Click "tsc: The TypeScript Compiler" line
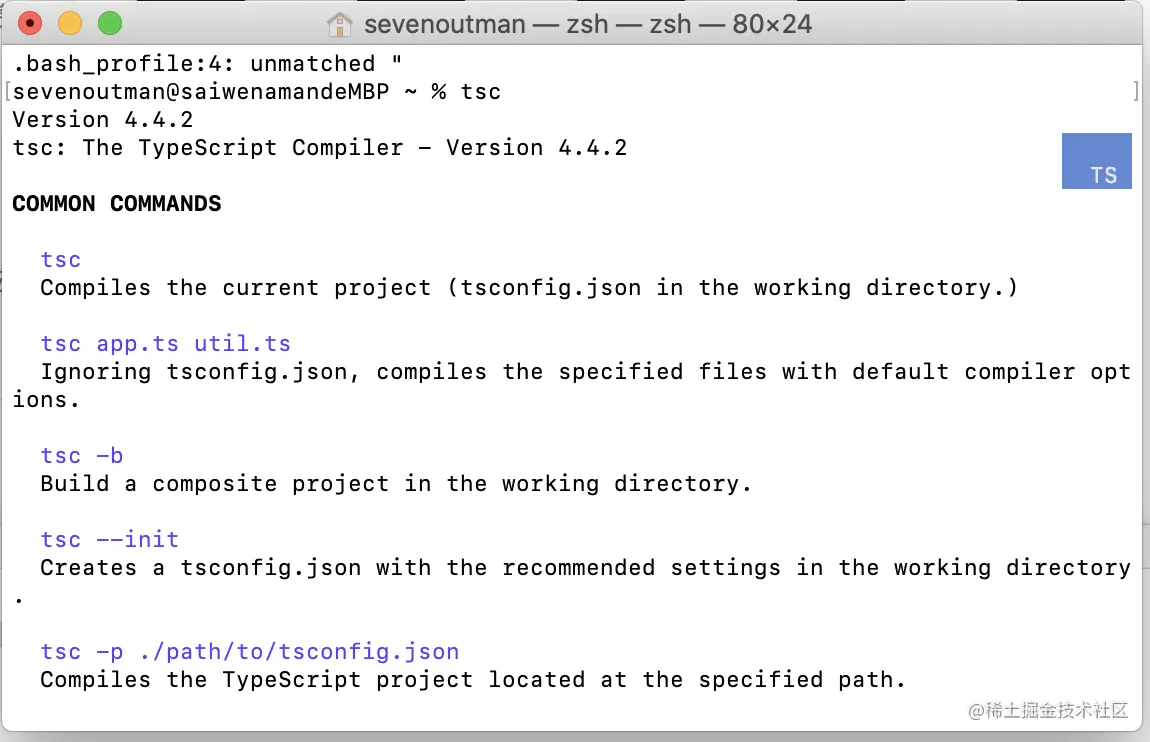The width and height of the screenshot is (1150, 742). [320, 148]
